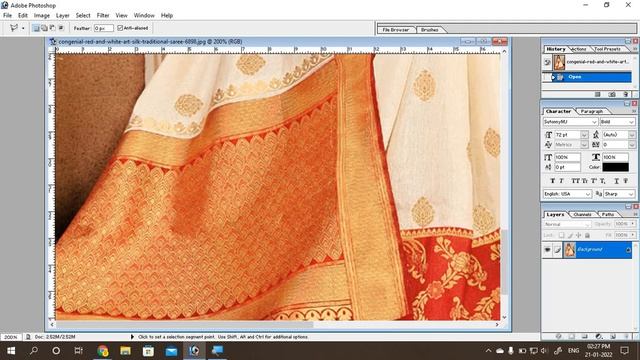Viewport: 640px width, 360px height.
Task: Switch to the Paths tab
Action: click(608, 214)
